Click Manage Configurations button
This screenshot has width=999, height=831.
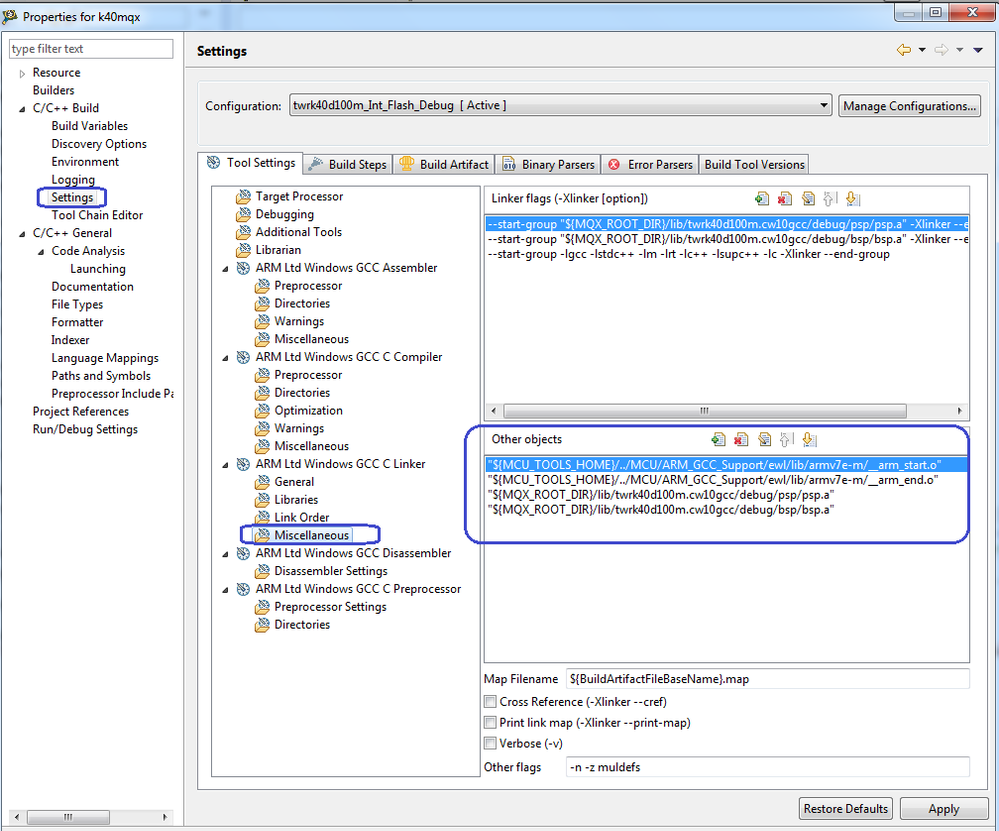(909, 106)
